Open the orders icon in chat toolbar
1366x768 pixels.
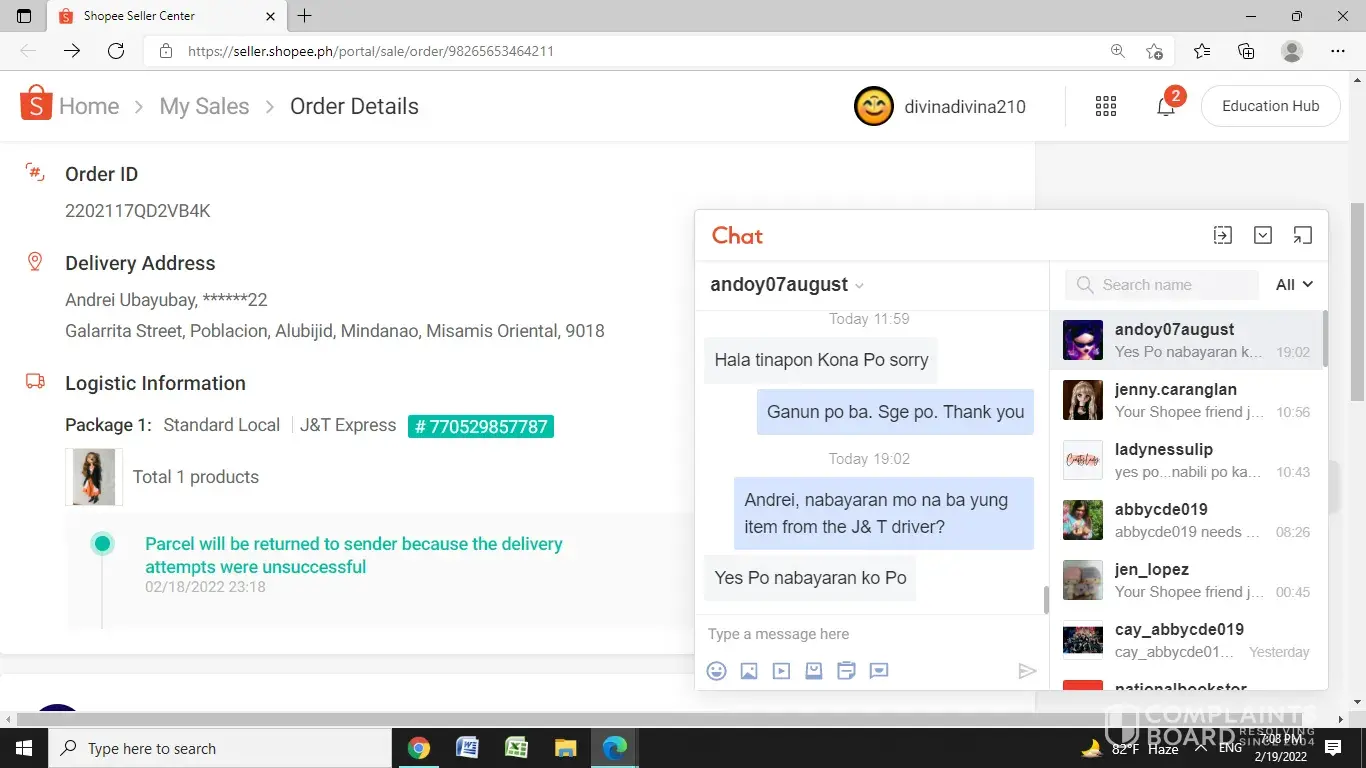[x=846, y=671]
